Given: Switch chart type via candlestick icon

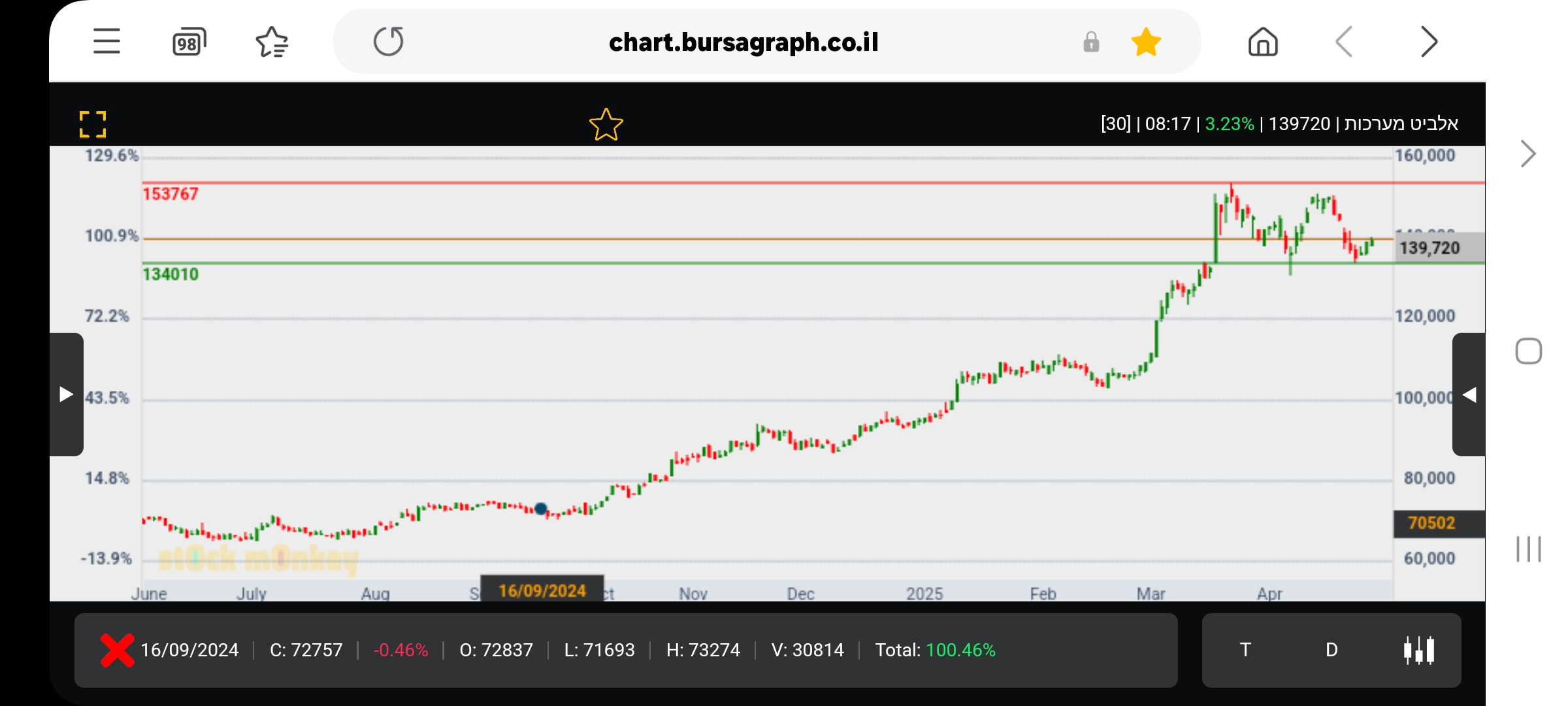Looking at the screenshot, I should 1419,650.
